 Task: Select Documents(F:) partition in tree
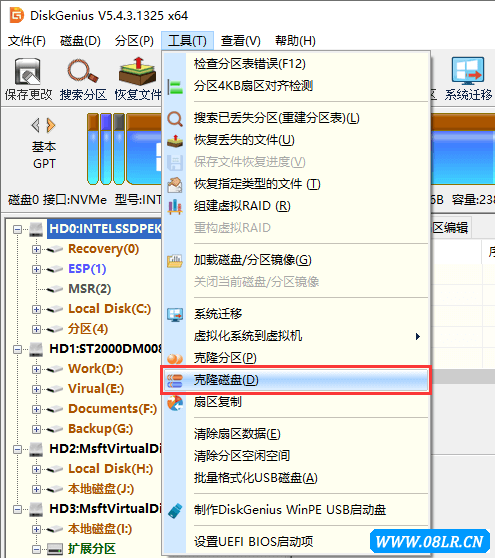(x=112, y=409)
